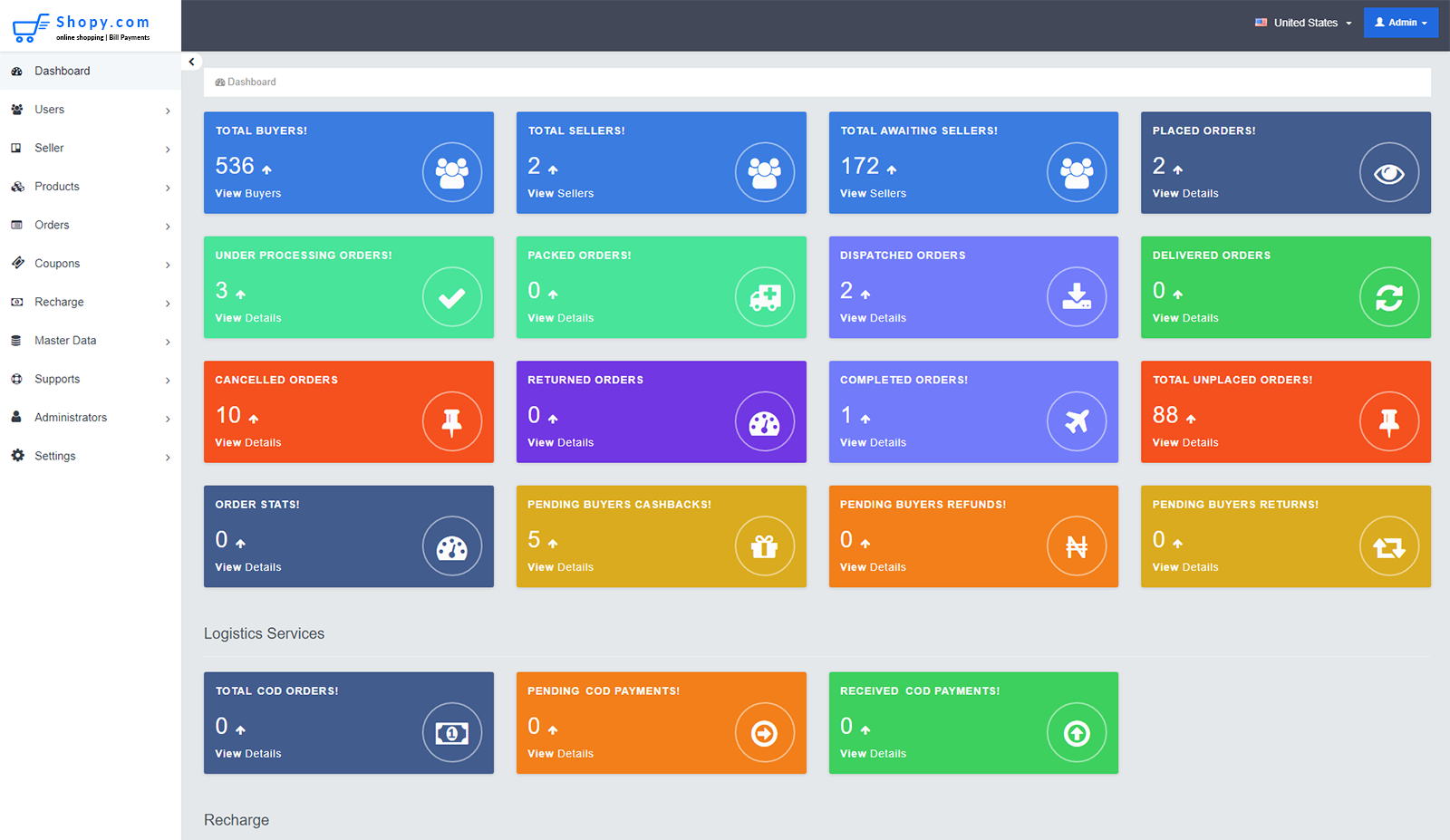Expand the Settings menu chevron
The image size is (1450, 840).
coord(168,458)
